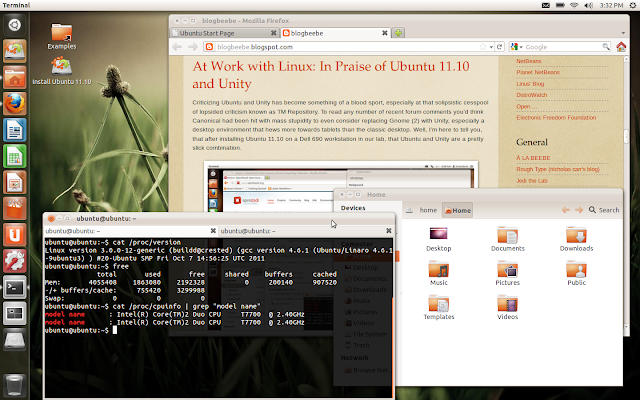Open Ubuntu One launcher icon
The height and width of the screenshot is (400, 640).
click(15, 235)
